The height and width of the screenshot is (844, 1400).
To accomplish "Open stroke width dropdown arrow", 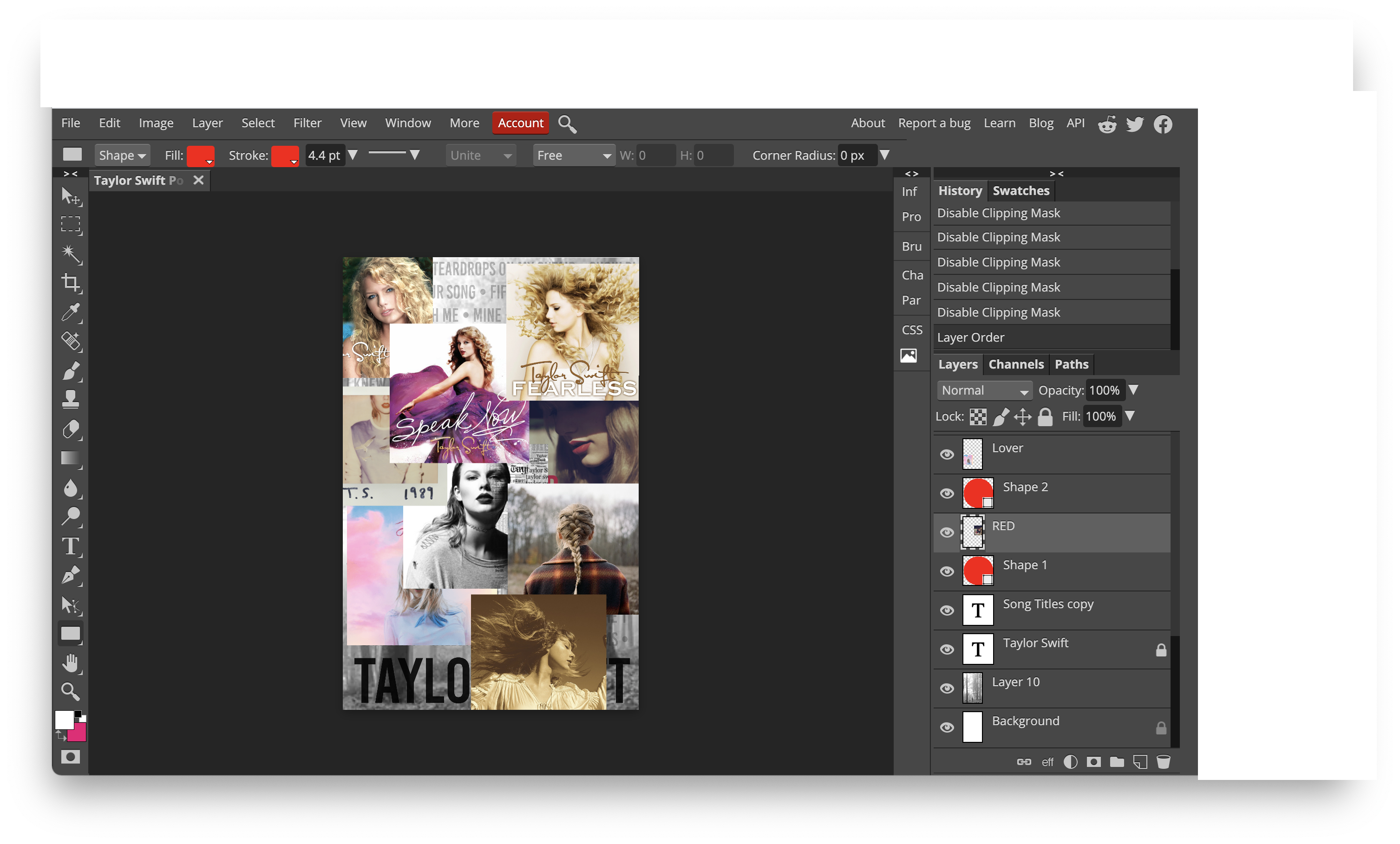I will pos(353,155).
